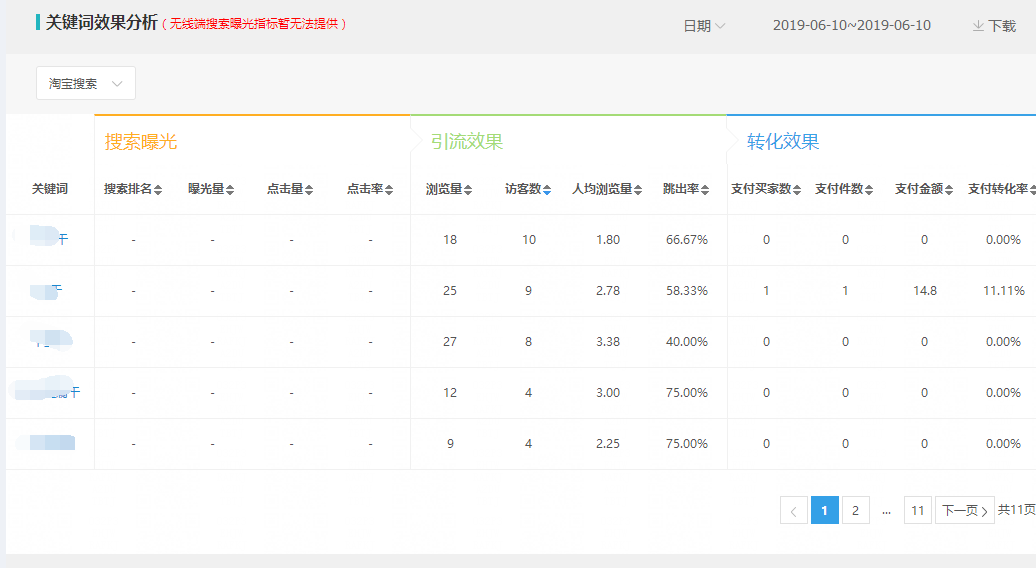Jump to page 11 of results
This screenshot has height=568, width=1036.
917,511
